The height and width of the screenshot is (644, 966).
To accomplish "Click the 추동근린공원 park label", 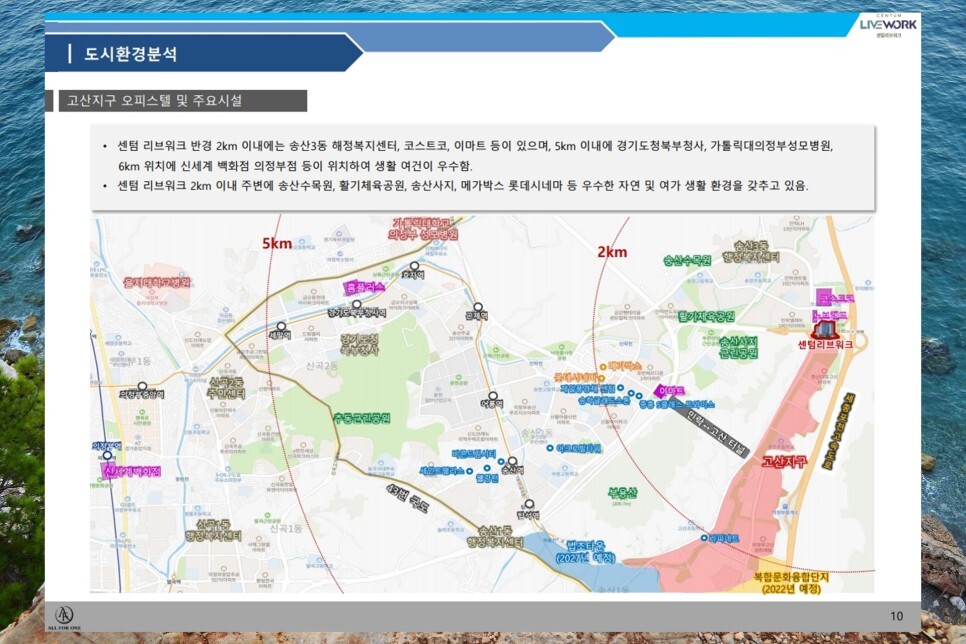I will (x=362, y=418).
